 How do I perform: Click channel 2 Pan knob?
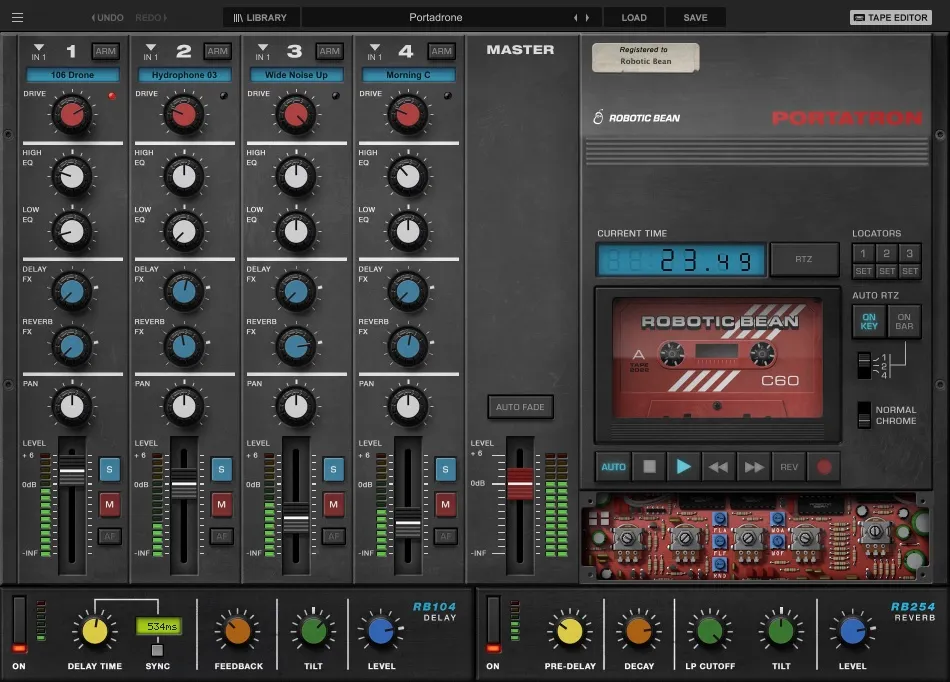pyautogui.click(x=184, y=406)
